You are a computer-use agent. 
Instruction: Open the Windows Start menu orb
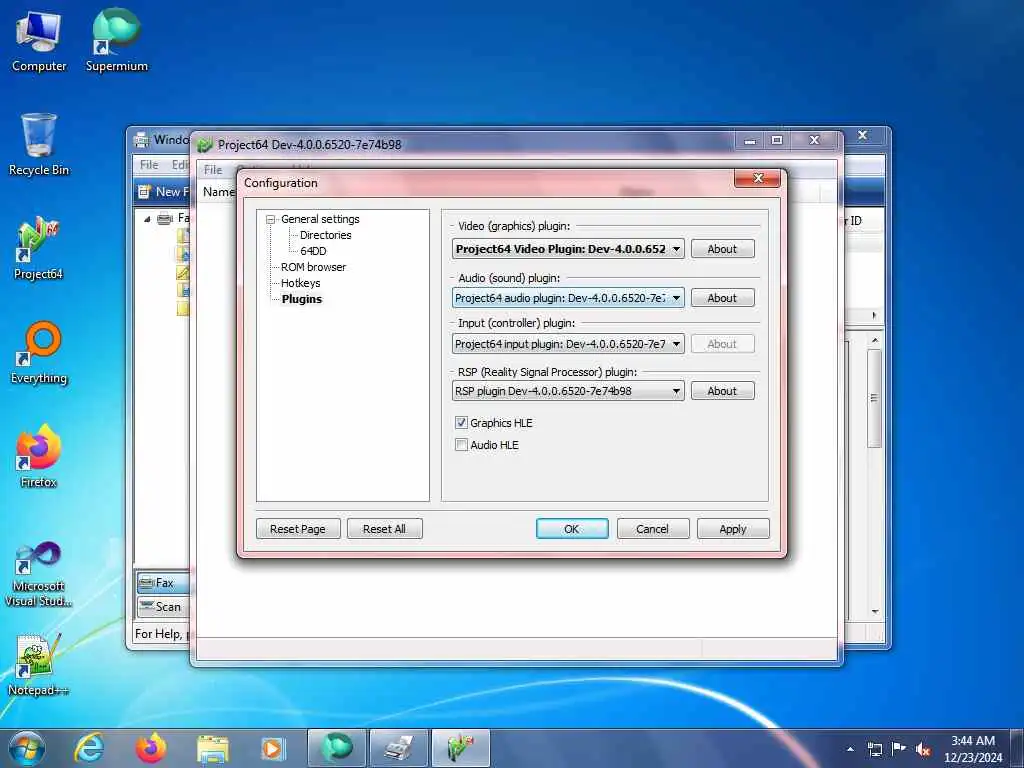27,748
